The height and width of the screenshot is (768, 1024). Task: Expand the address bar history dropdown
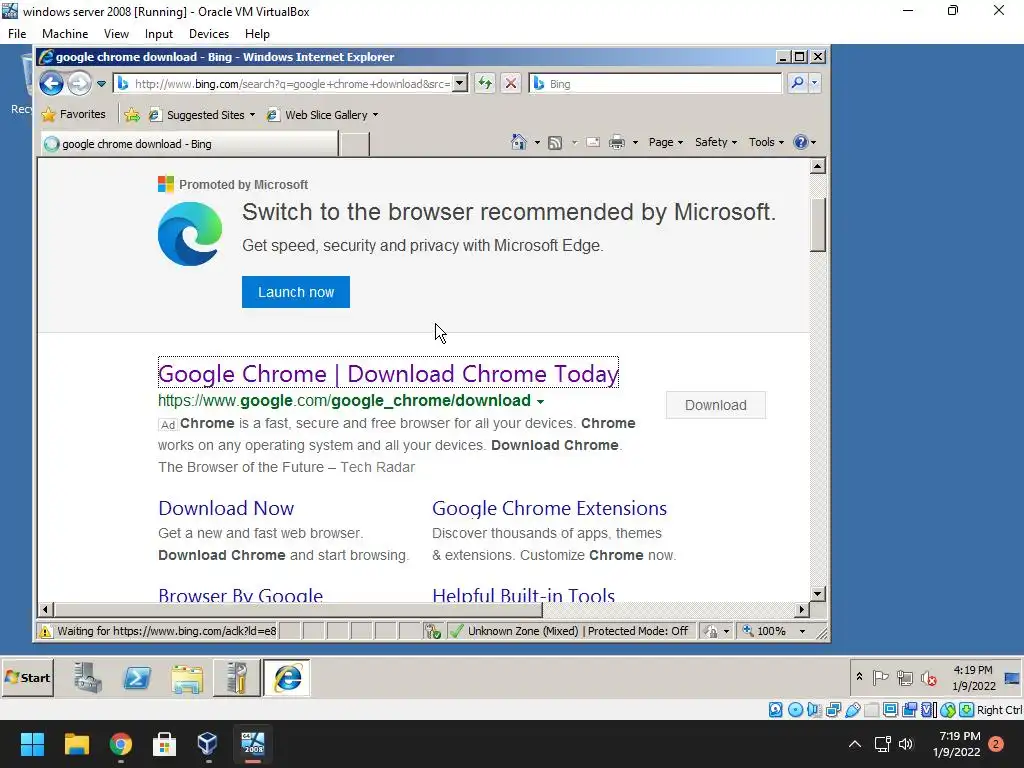[x=460, y=83]
